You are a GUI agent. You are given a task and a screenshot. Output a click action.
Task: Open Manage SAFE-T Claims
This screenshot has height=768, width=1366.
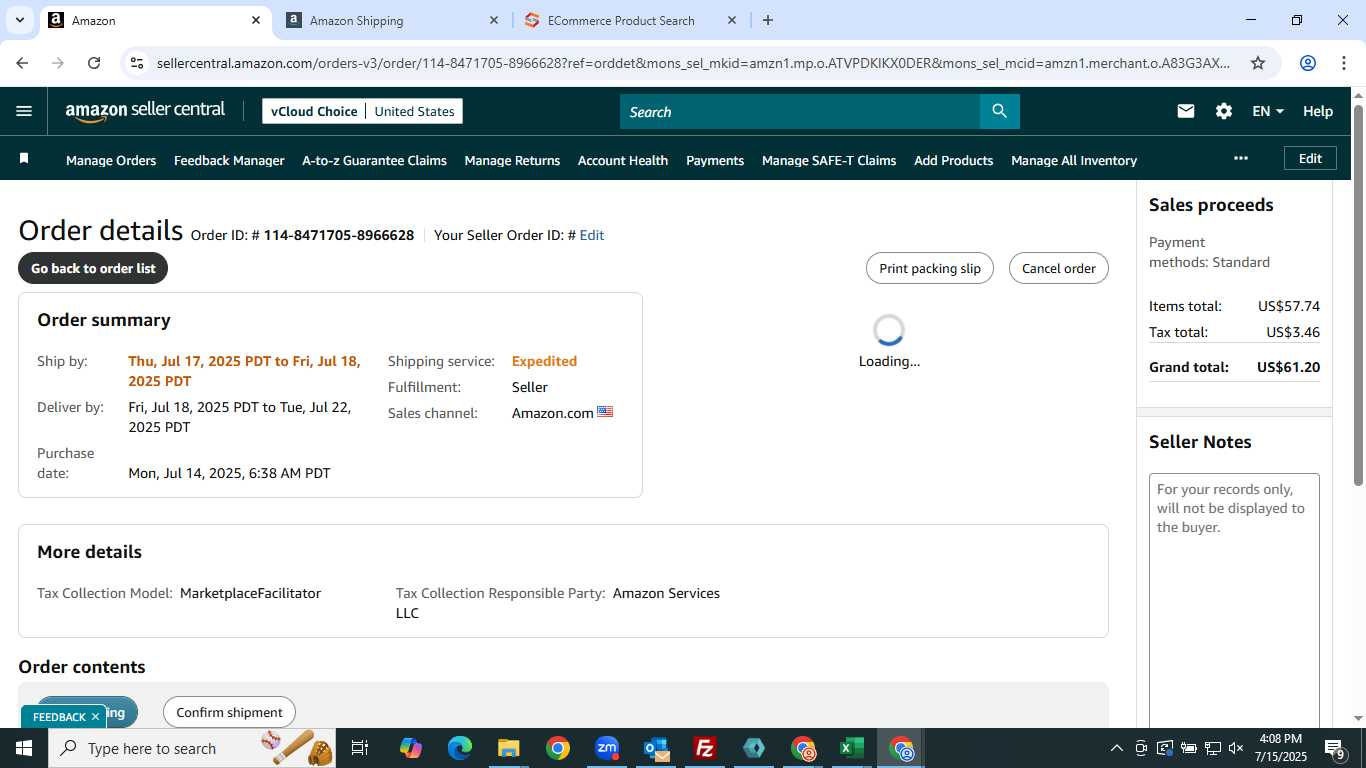(x=829, y=160)
